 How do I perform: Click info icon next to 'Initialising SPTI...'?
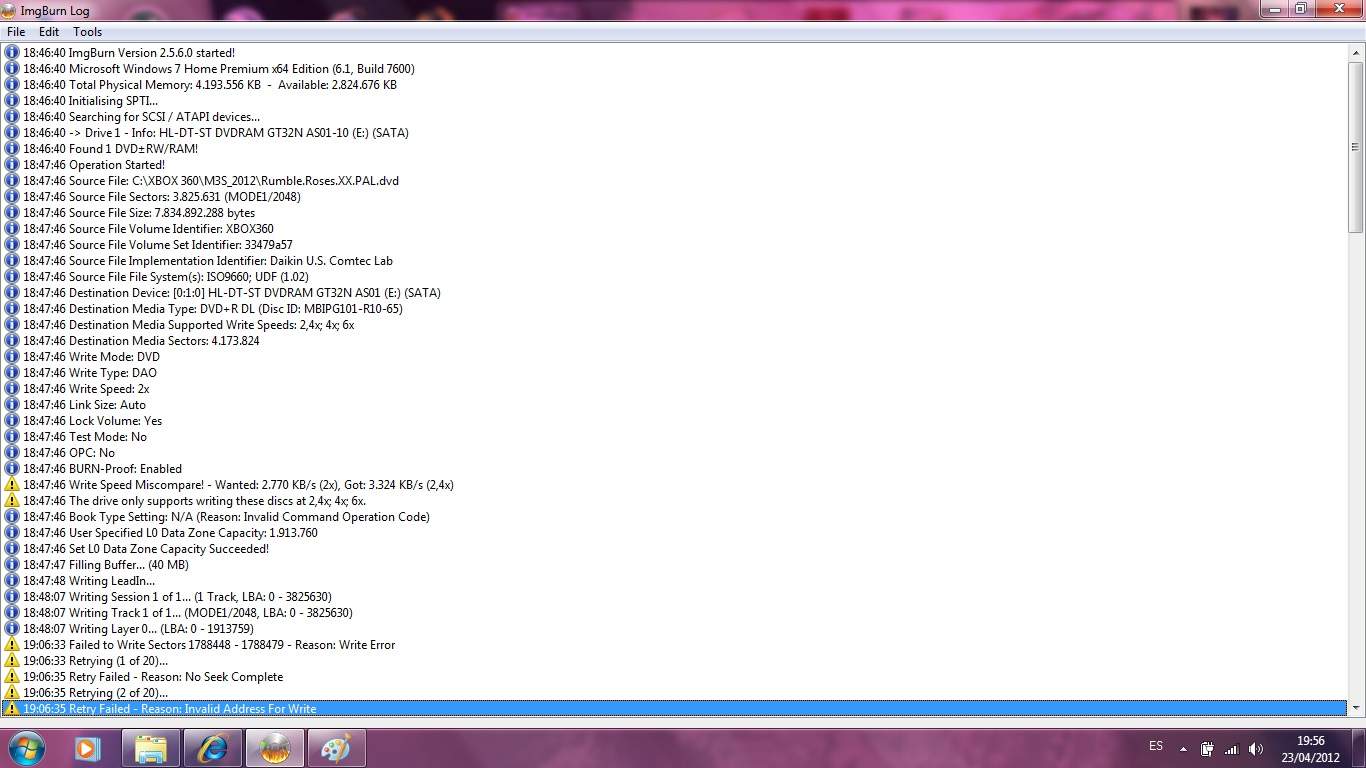pos(12,101)
